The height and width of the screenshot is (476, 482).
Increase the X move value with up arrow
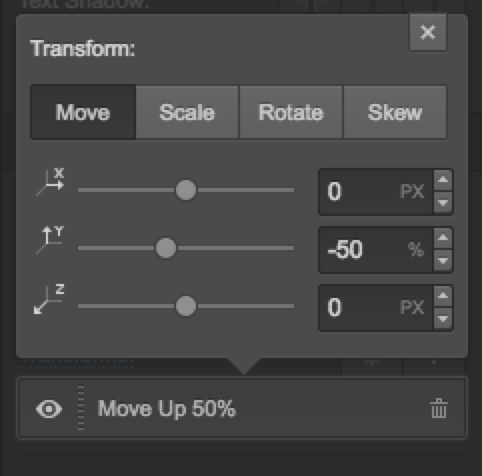(443, 180)
